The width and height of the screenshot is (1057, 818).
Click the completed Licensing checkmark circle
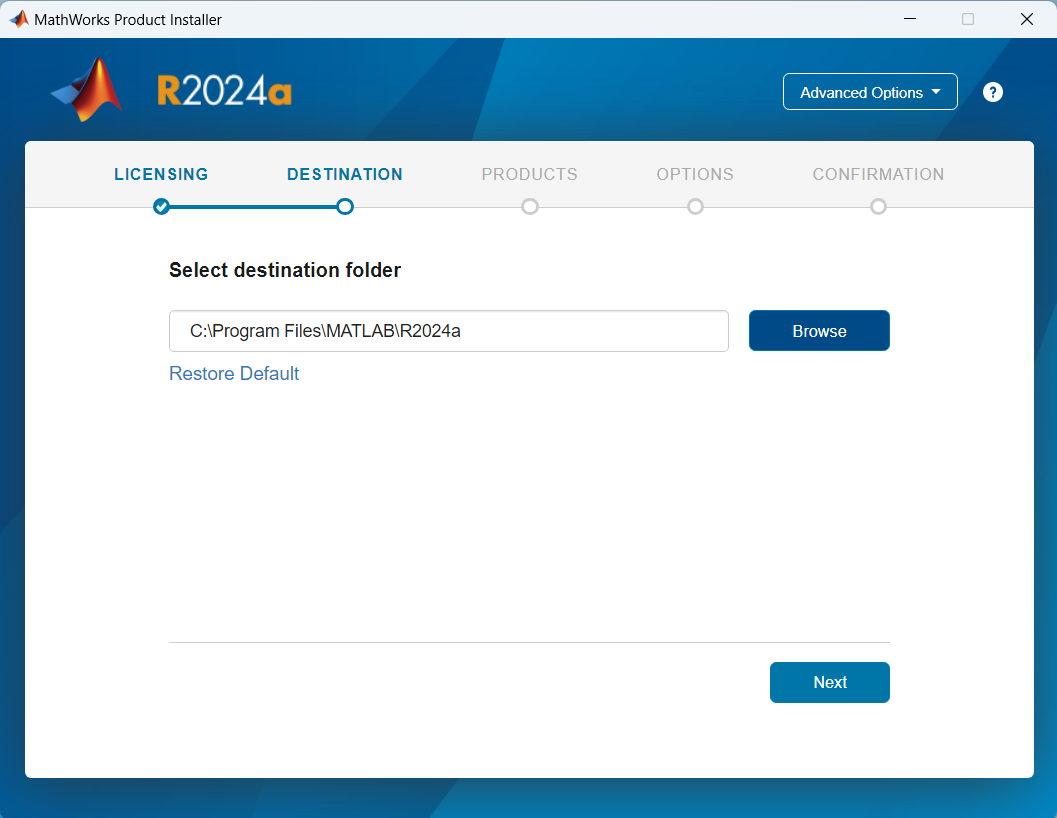pos(161,207)
